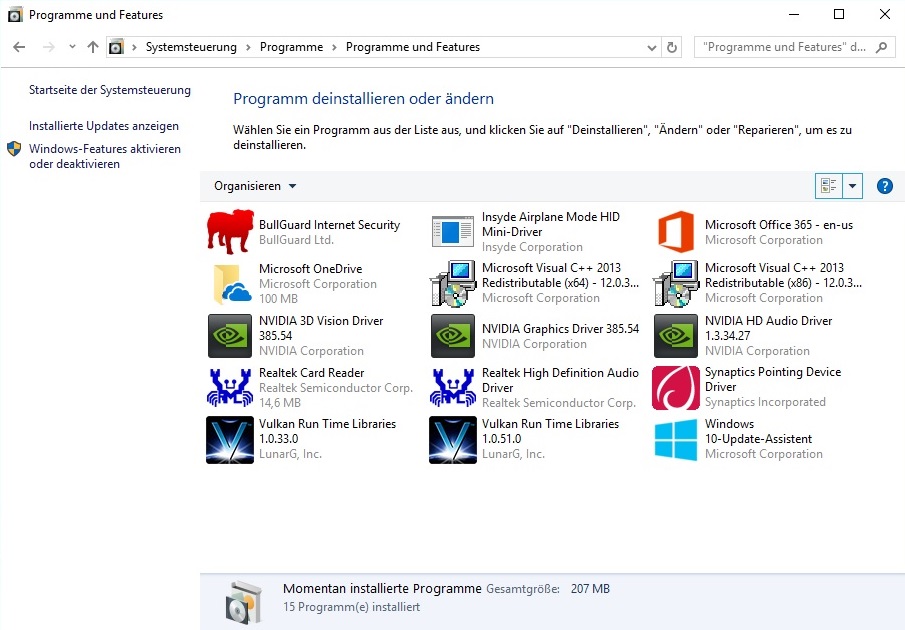The image size is (905, 630).
Task: Click the refresh icon beside the address bar
Action: pos(672,47)
